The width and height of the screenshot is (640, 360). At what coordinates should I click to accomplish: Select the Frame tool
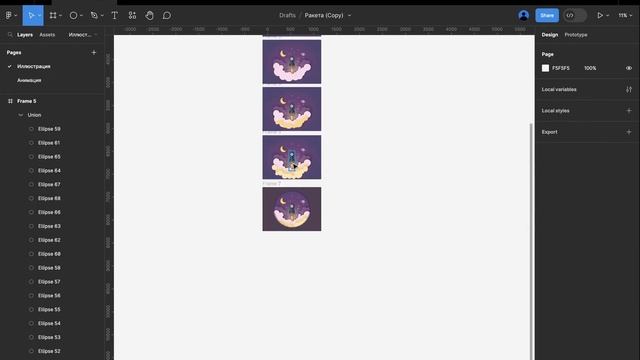tap(53, 16)
